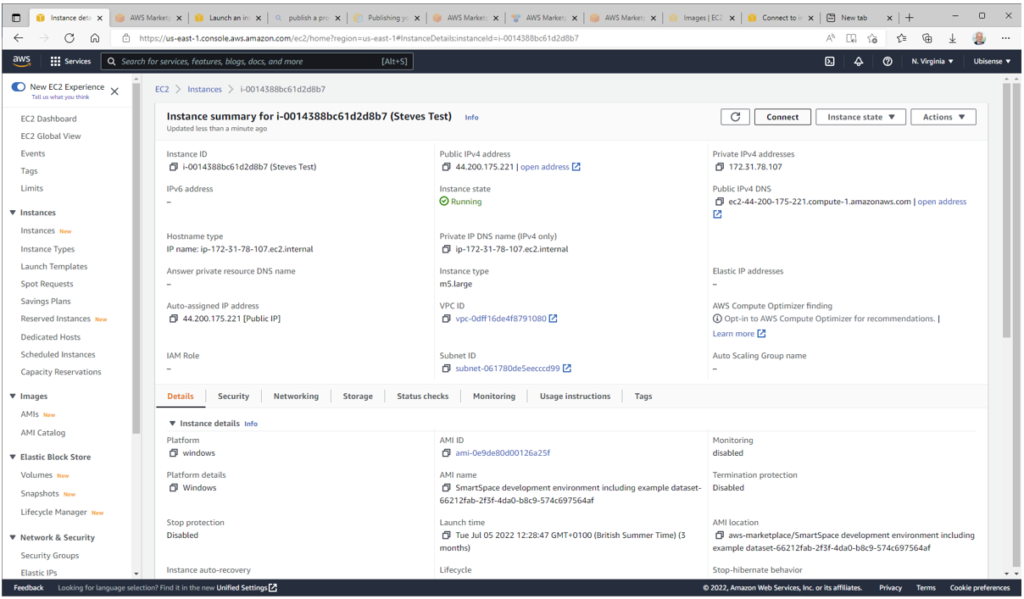Copy the Platform windows value

173,453
